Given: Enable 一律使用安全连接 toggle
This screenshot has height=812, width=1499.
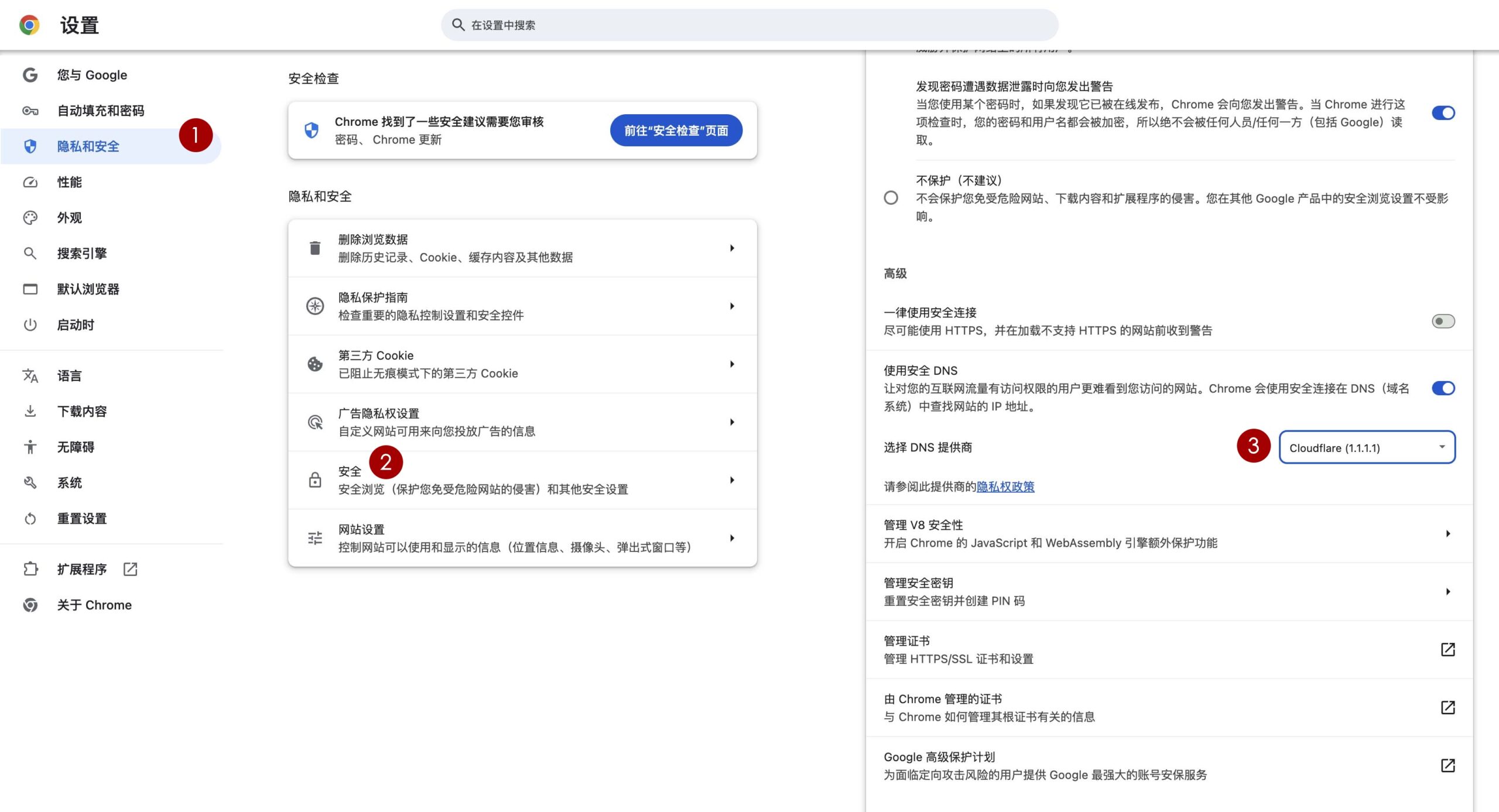Looking at the screenshot, I should pos(1444,321).
